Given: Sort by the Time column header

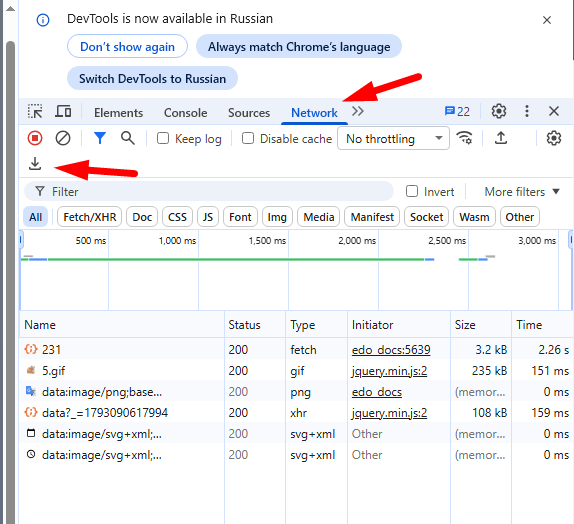Looking at the screenshot, I should click(x=543, y=324).
